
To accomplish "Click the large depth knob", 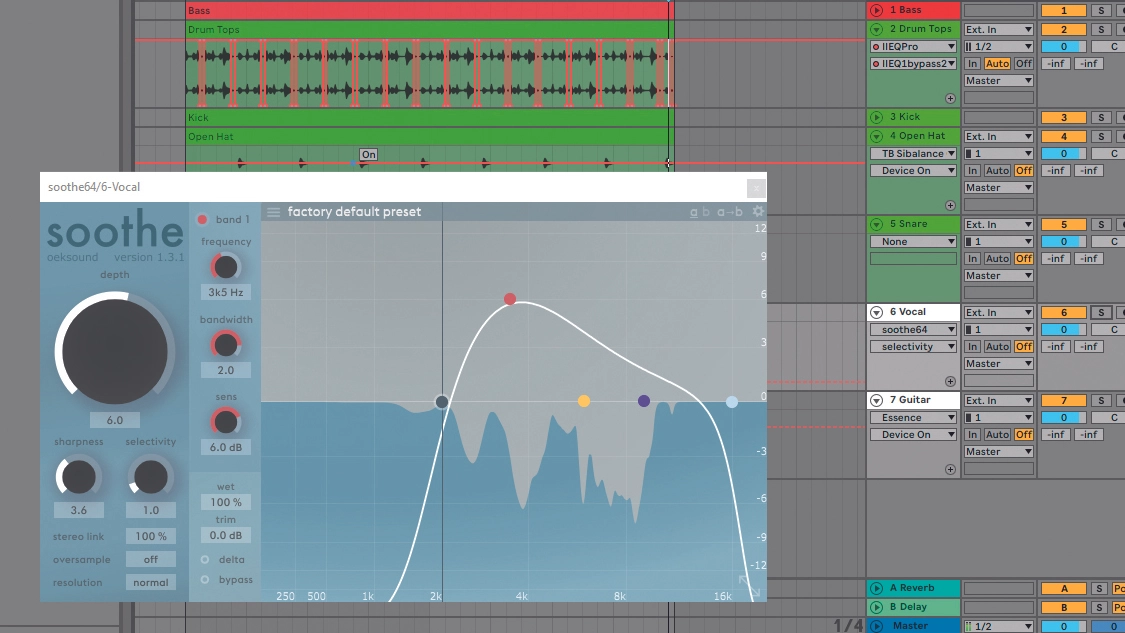I will (115, 351).
